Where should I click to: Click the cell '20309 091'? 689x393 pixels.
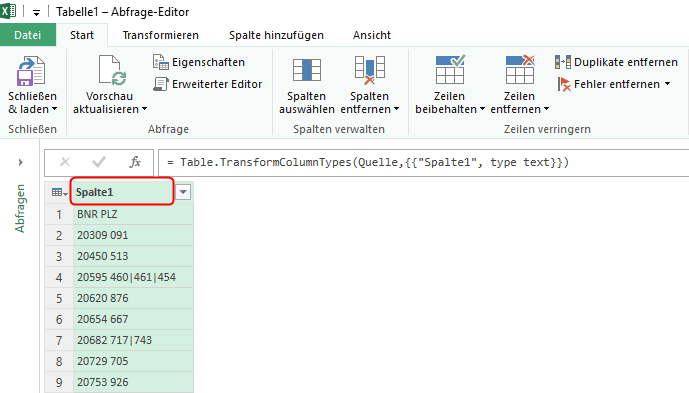point(133,235)
